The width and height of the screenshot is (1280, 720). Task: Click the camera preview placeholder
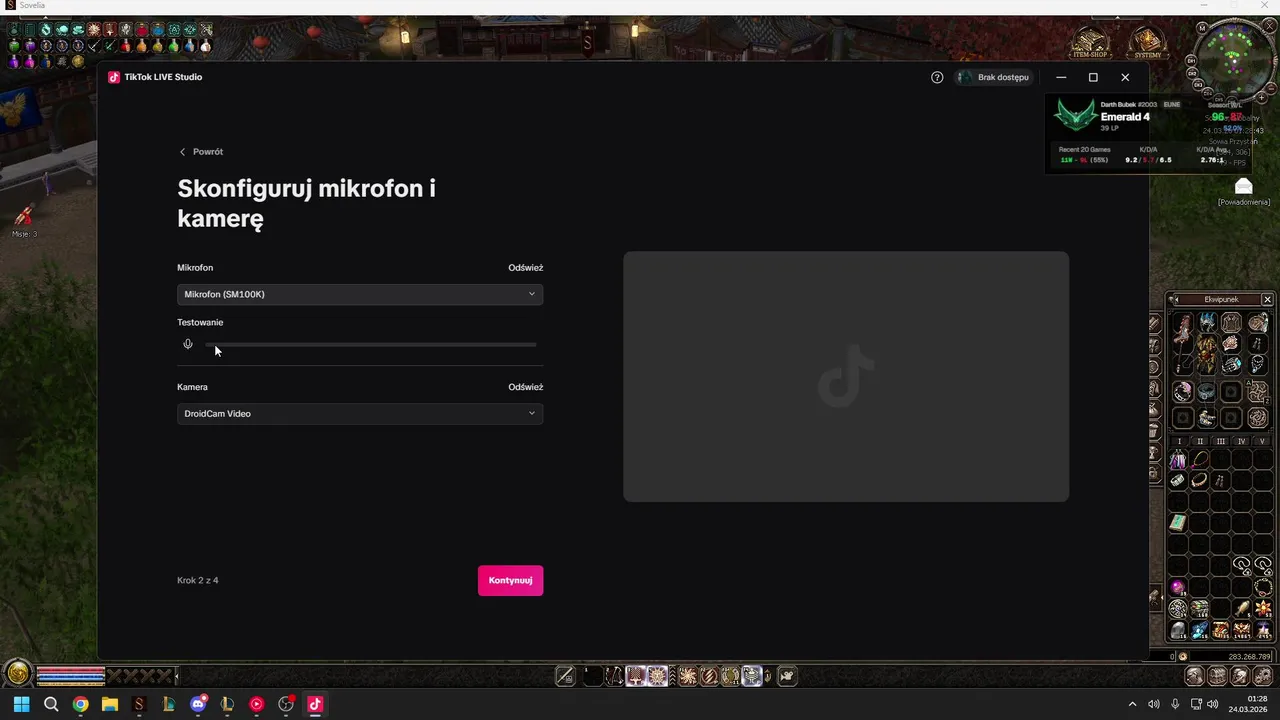(846, 376)
